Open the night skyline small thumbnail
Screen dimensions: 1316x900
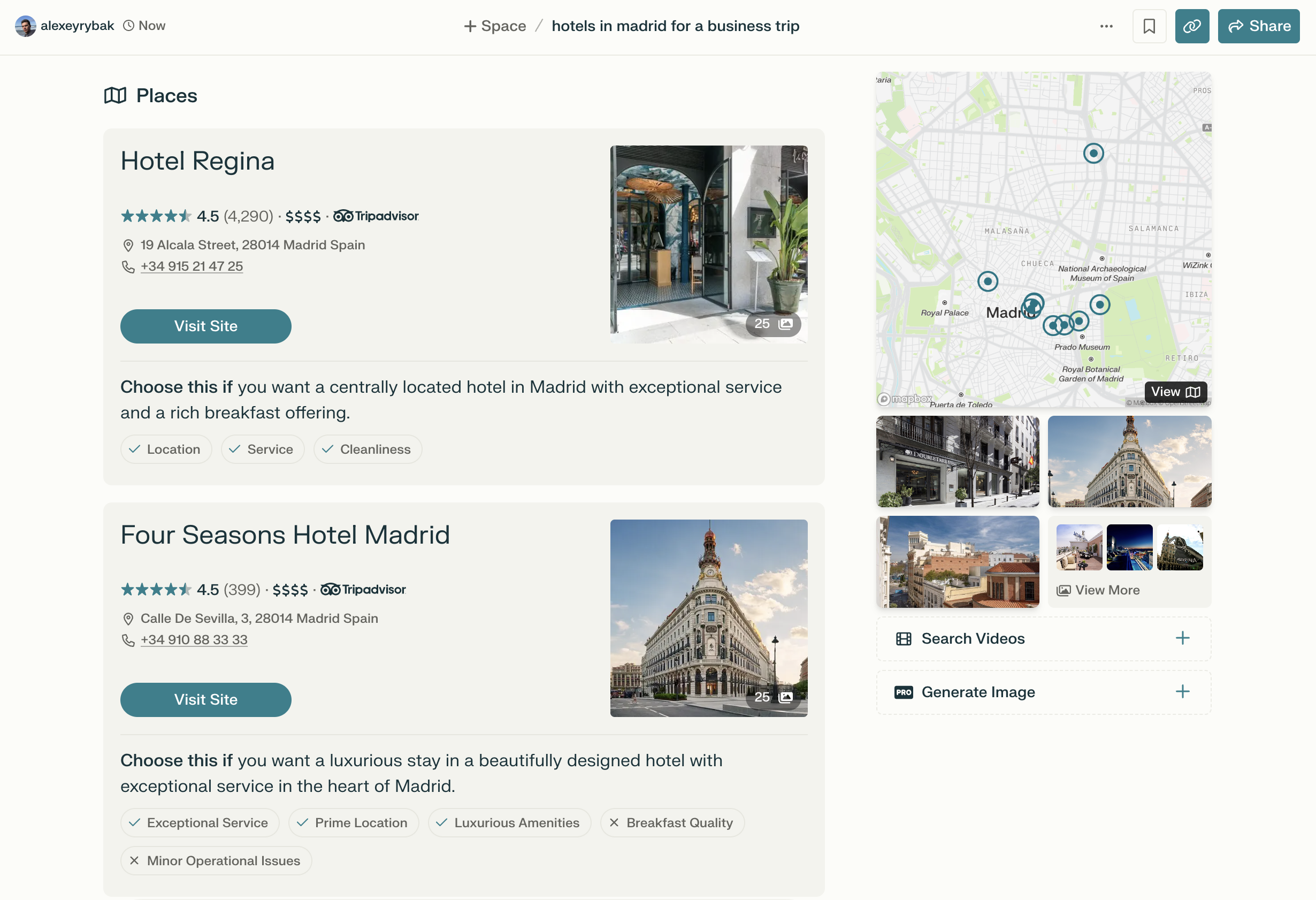(1129, 547)
